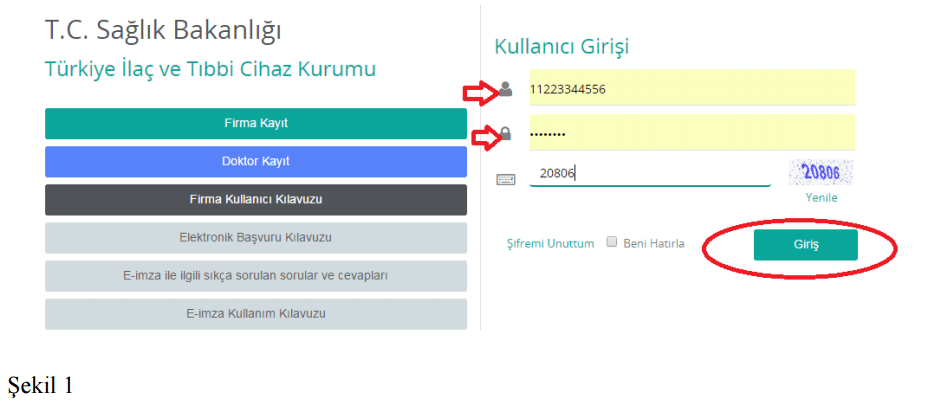Select the Şekil 1 caption

(x=41, y=385)
